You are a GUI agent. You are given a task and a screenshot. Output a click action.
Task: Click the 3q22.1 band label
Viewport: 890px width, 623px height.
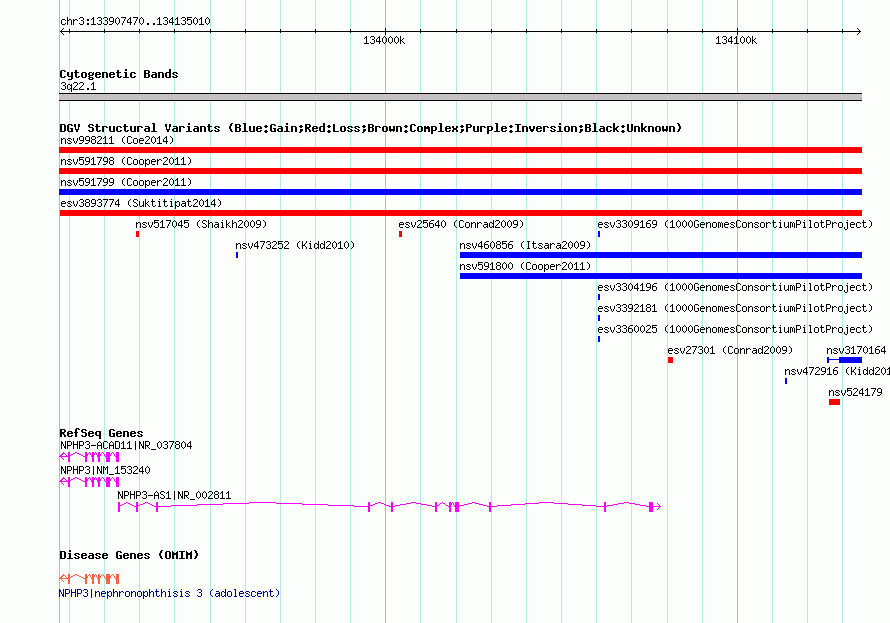coord(78,87)
